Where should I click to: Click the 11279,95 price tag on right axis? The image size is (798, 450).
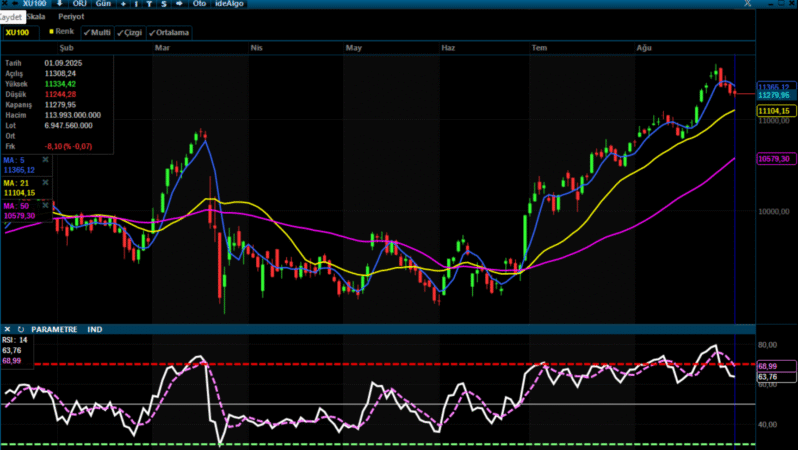(x=776, y=95)
